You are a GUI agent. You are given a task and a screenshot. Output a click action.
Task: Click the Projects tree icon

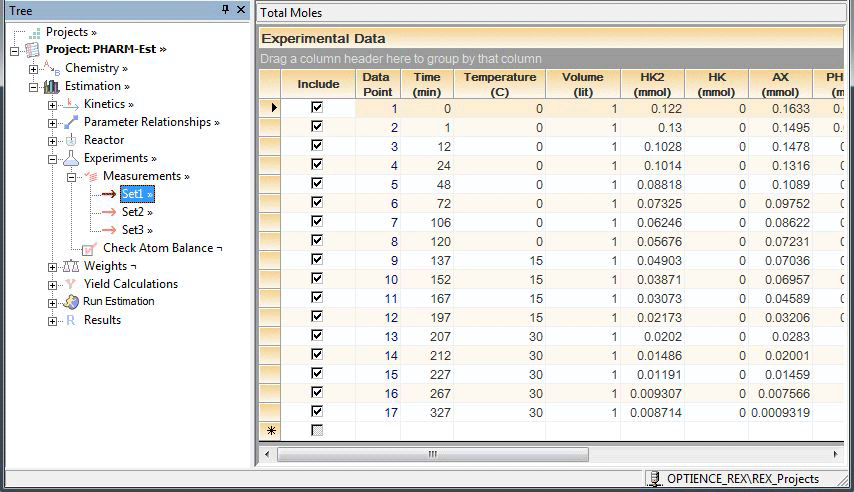tap(34, 33)
